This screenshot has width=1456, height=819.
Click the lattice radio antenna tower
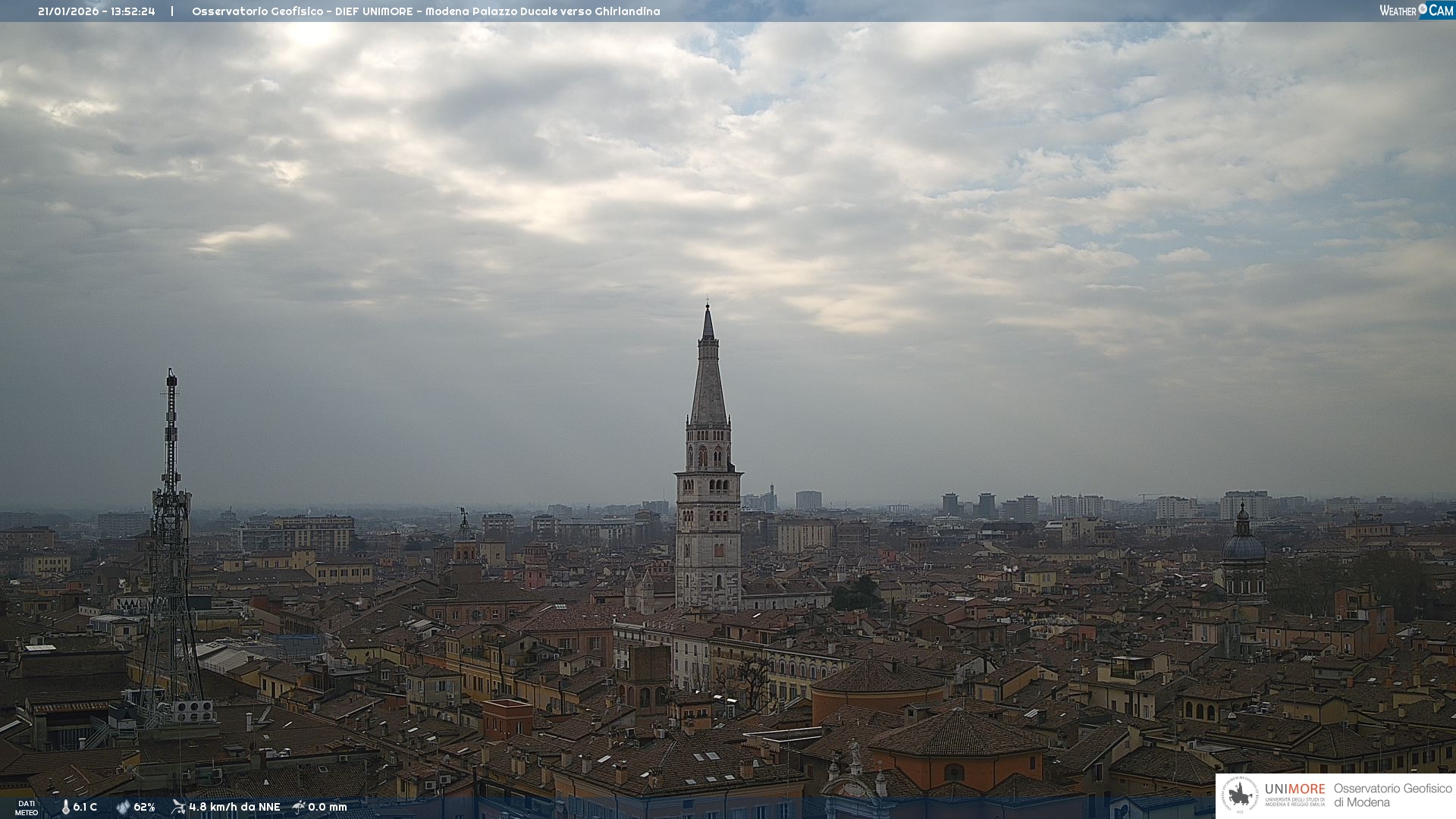(x=171, y=546)
